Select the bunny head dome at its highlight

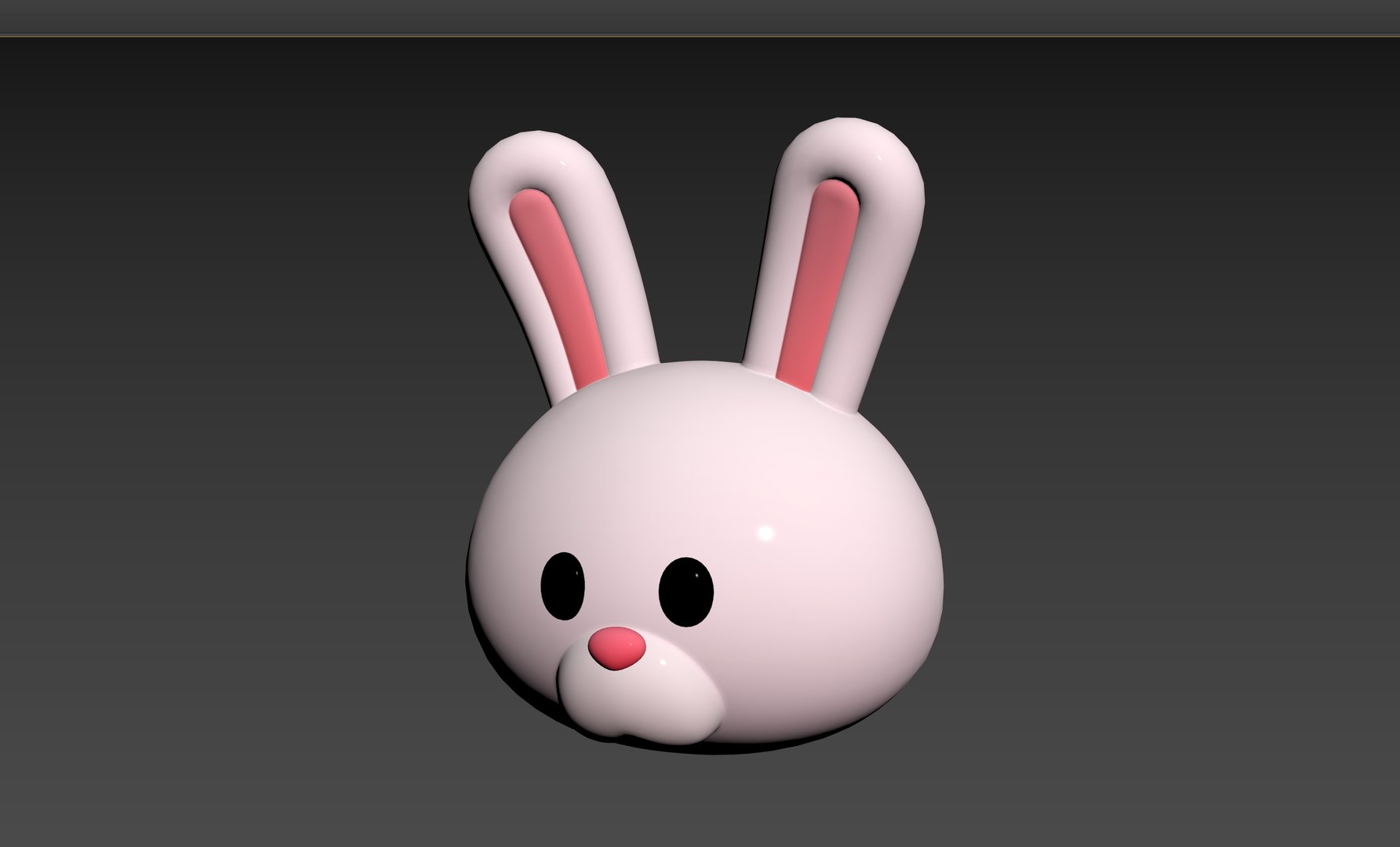(766, 535)
